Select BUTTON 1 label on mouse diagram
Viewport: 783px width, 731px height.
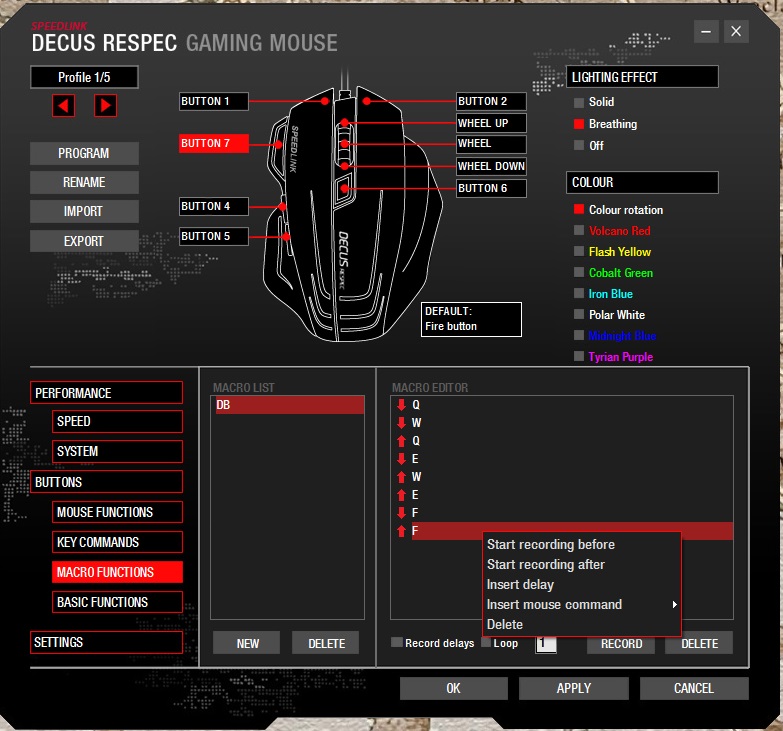[x=214, y=101]
